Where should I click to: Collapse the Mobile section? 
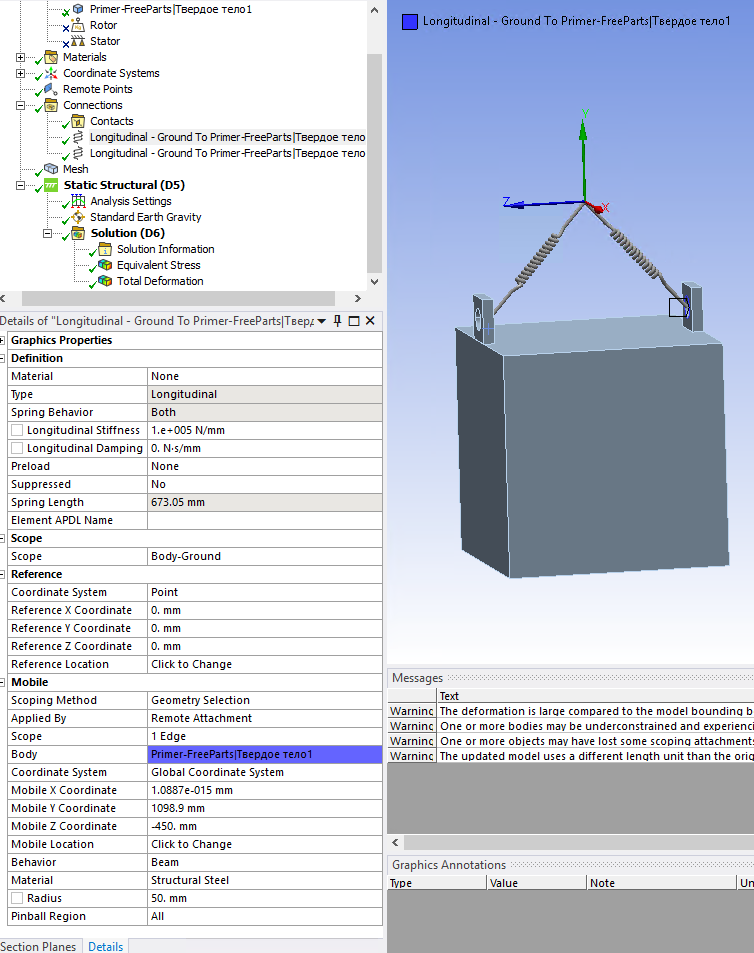point(2,683)
